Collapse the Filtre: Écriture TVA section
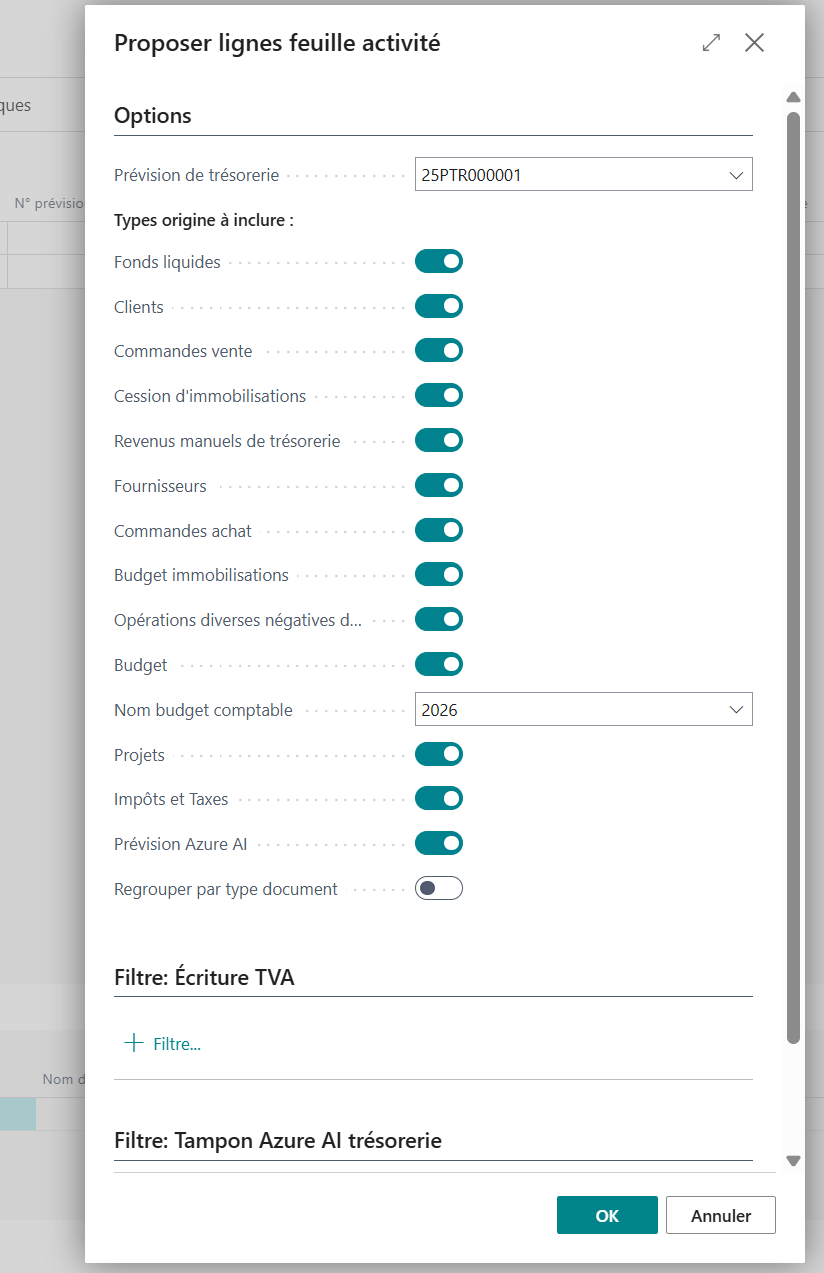 coord(204,977)
